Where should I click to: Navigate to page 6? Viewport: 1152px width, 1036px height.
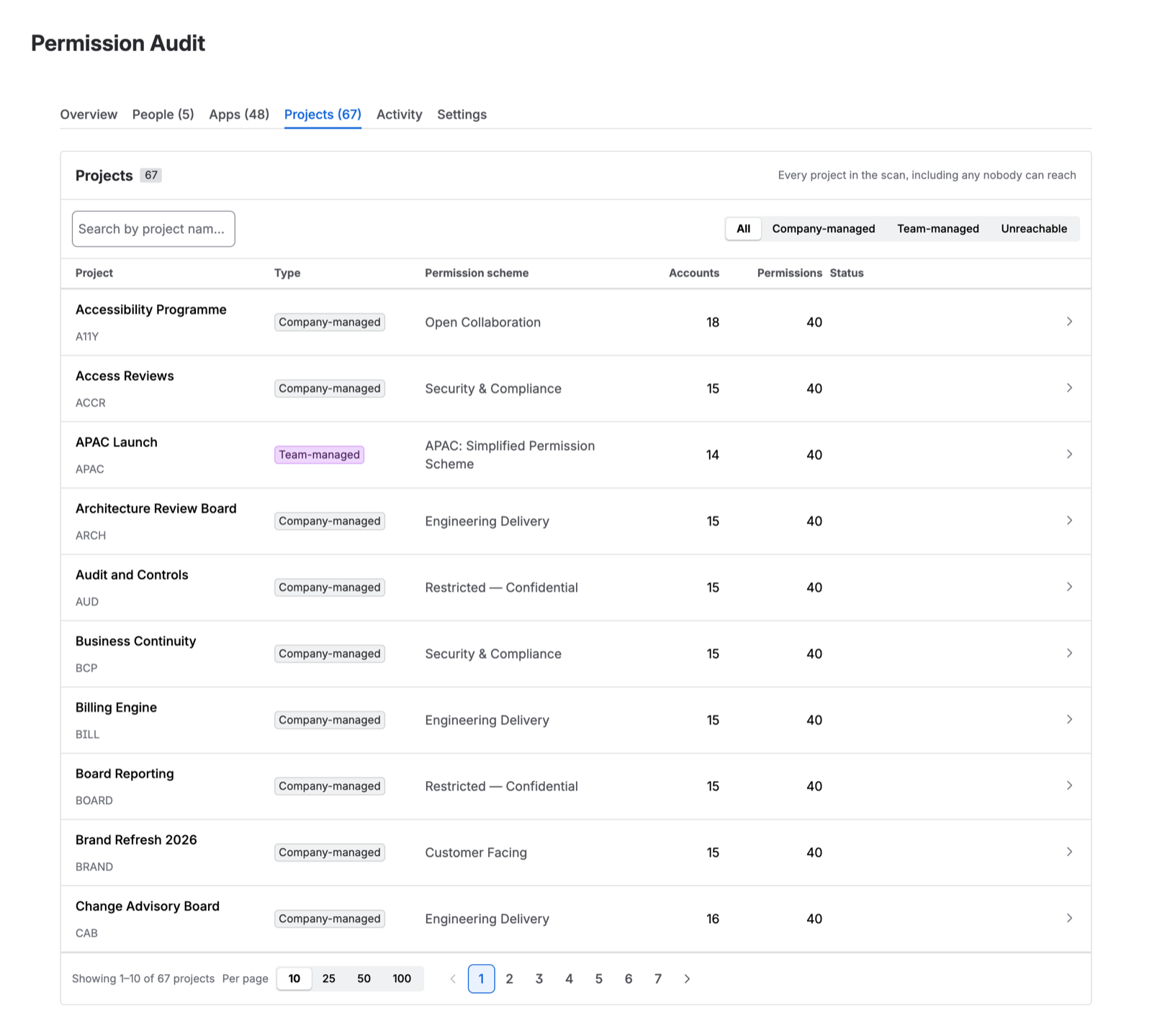tap(629, 978)
